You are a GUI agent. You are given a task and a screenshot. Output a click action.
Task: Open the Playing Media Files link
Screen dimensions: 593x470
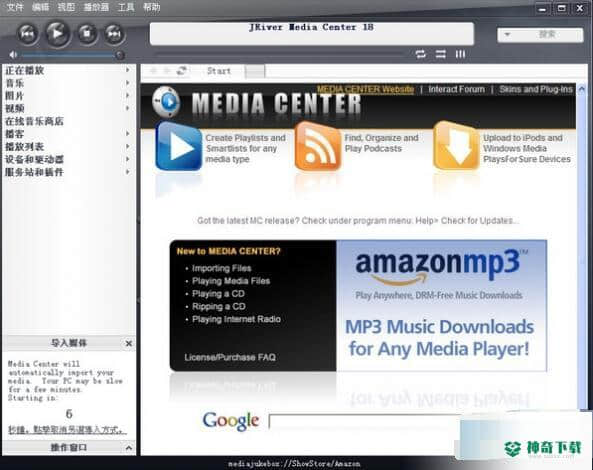231,281
